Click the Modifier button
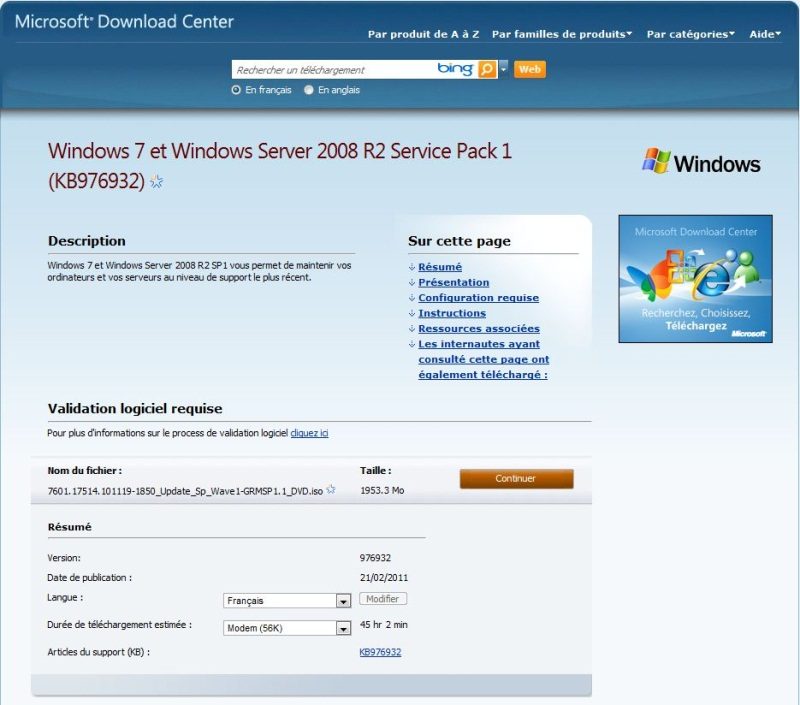The height and width of the screenshot is (705, 800). (383, 598)
